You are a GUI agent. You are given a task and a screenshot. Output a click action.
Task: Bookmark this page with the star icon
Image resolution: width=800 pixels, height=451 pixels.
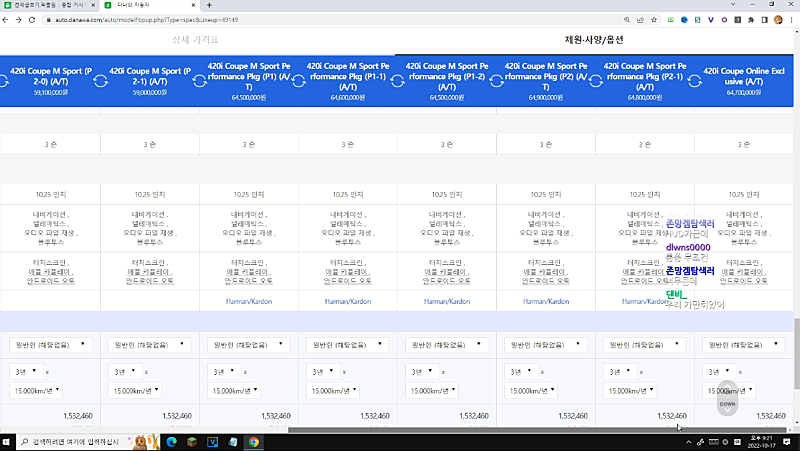pyautogui.click(x=654, y=20)
